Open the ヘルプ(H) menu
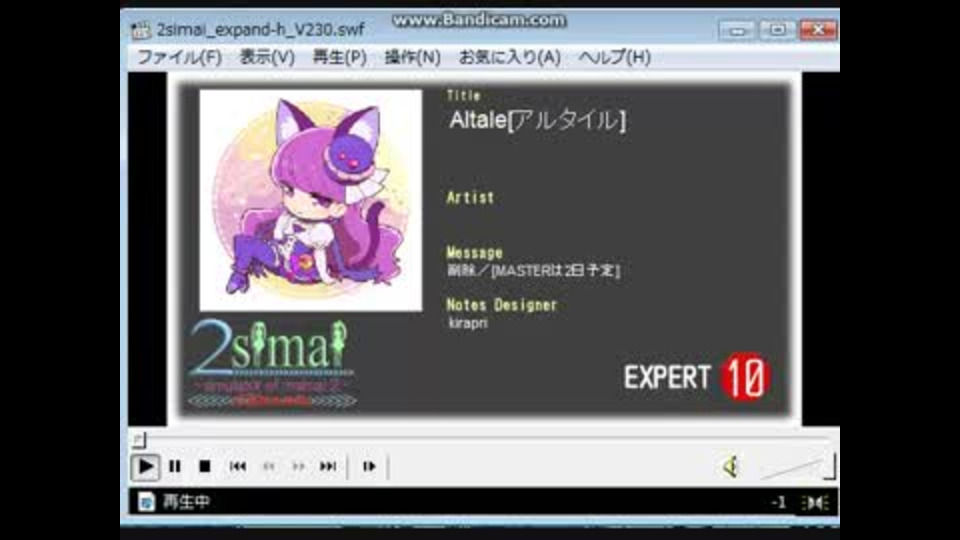960x540 pixels. pyautogui.click(x=614, y=58)
